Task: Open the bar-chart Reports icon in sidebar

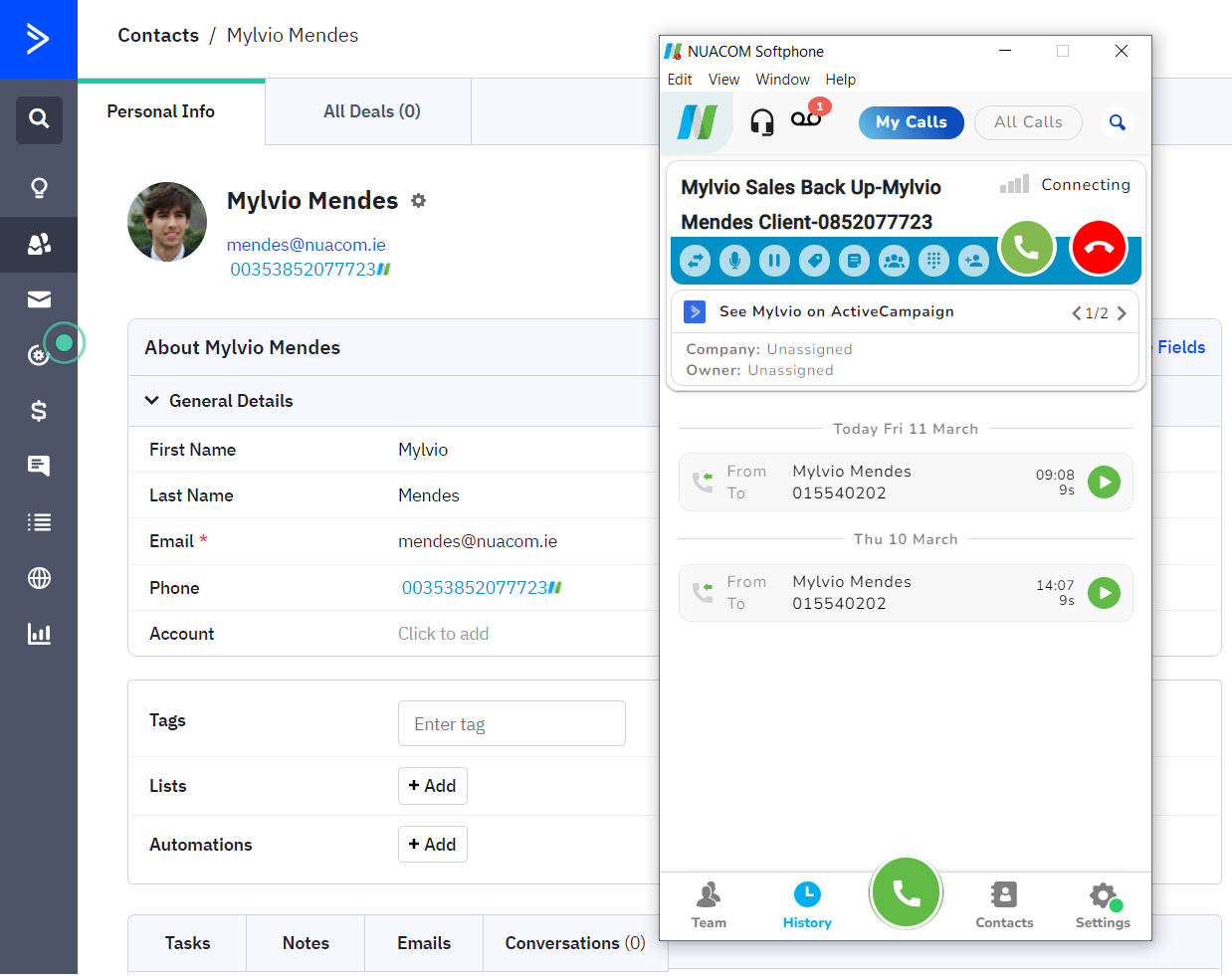Action: (39, 634)
